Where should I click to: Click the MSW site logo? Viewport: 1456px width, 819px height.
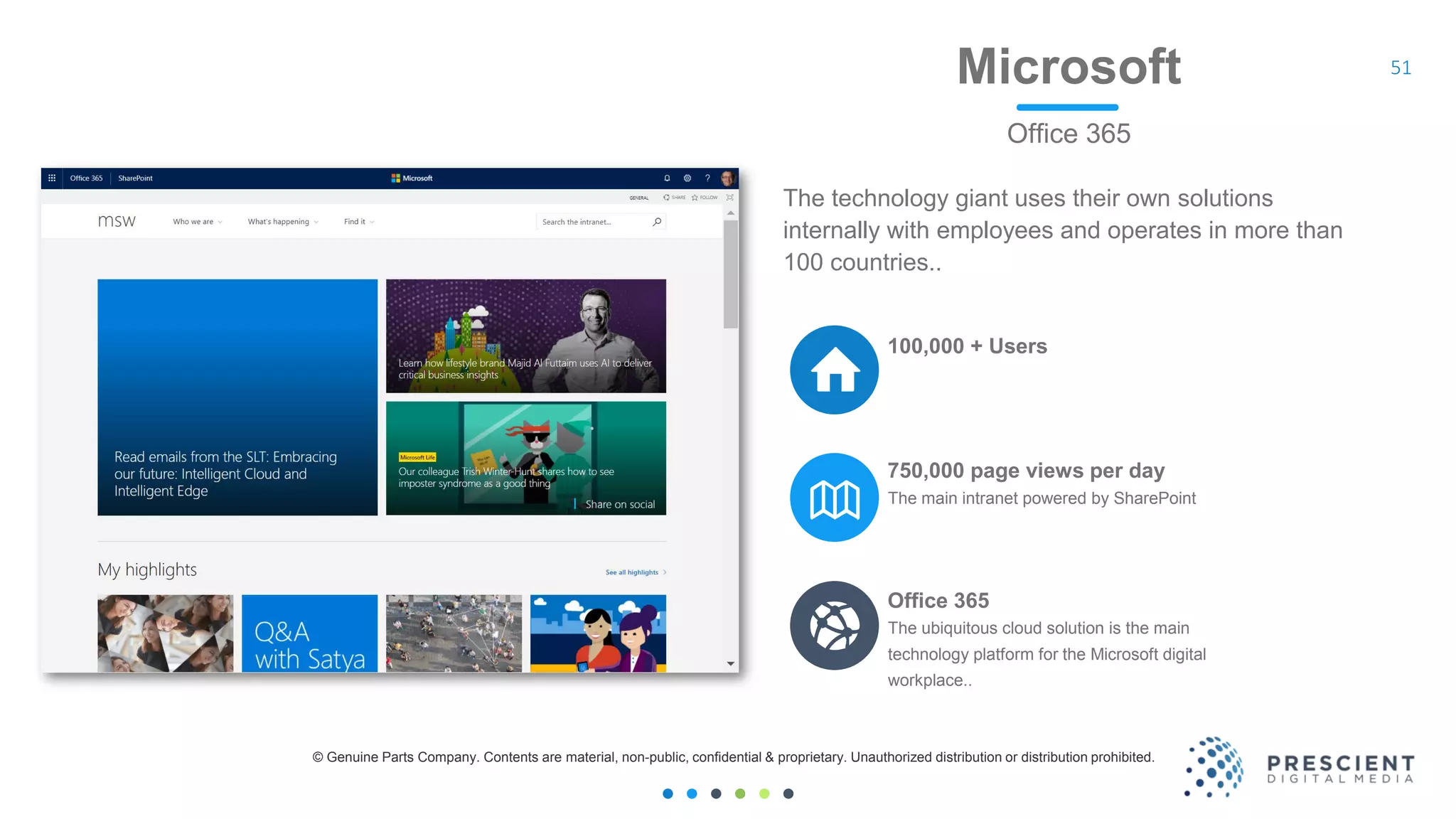pyautogui.click(x=117, y=221)
